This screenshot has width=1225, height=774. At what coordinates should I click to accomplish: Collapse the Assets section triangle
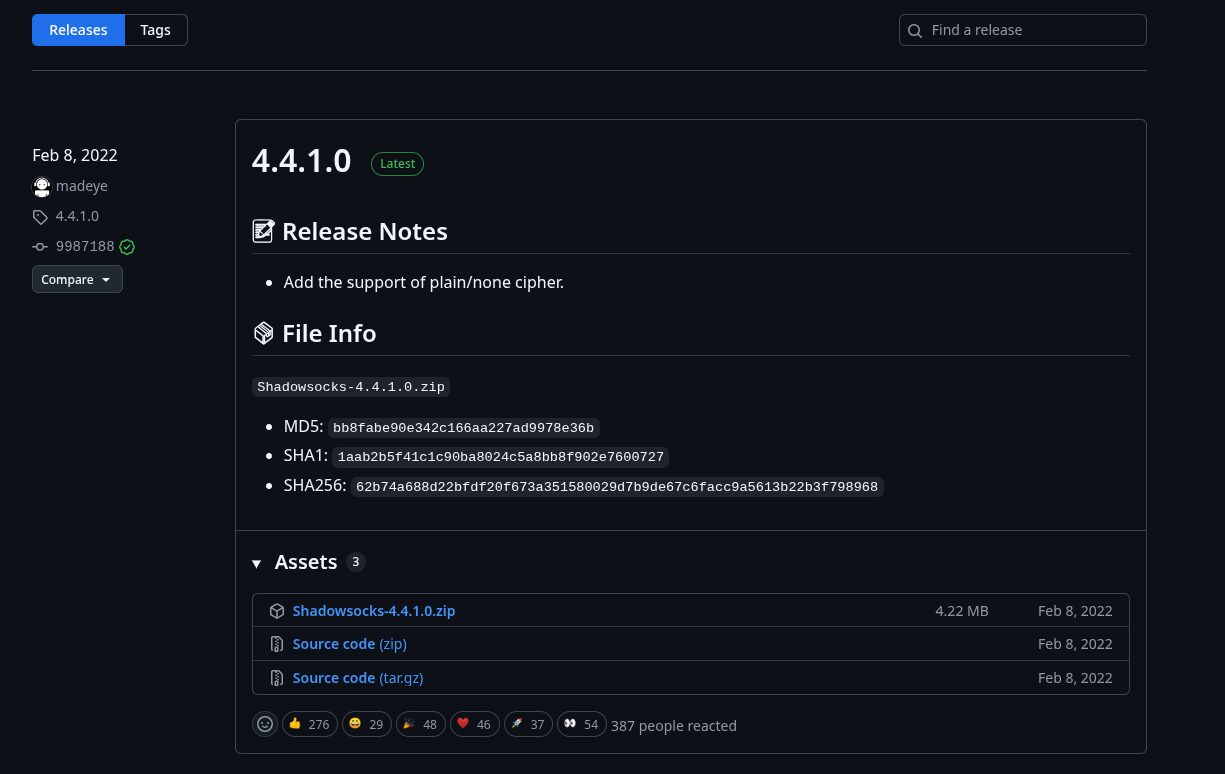[257, 563]
